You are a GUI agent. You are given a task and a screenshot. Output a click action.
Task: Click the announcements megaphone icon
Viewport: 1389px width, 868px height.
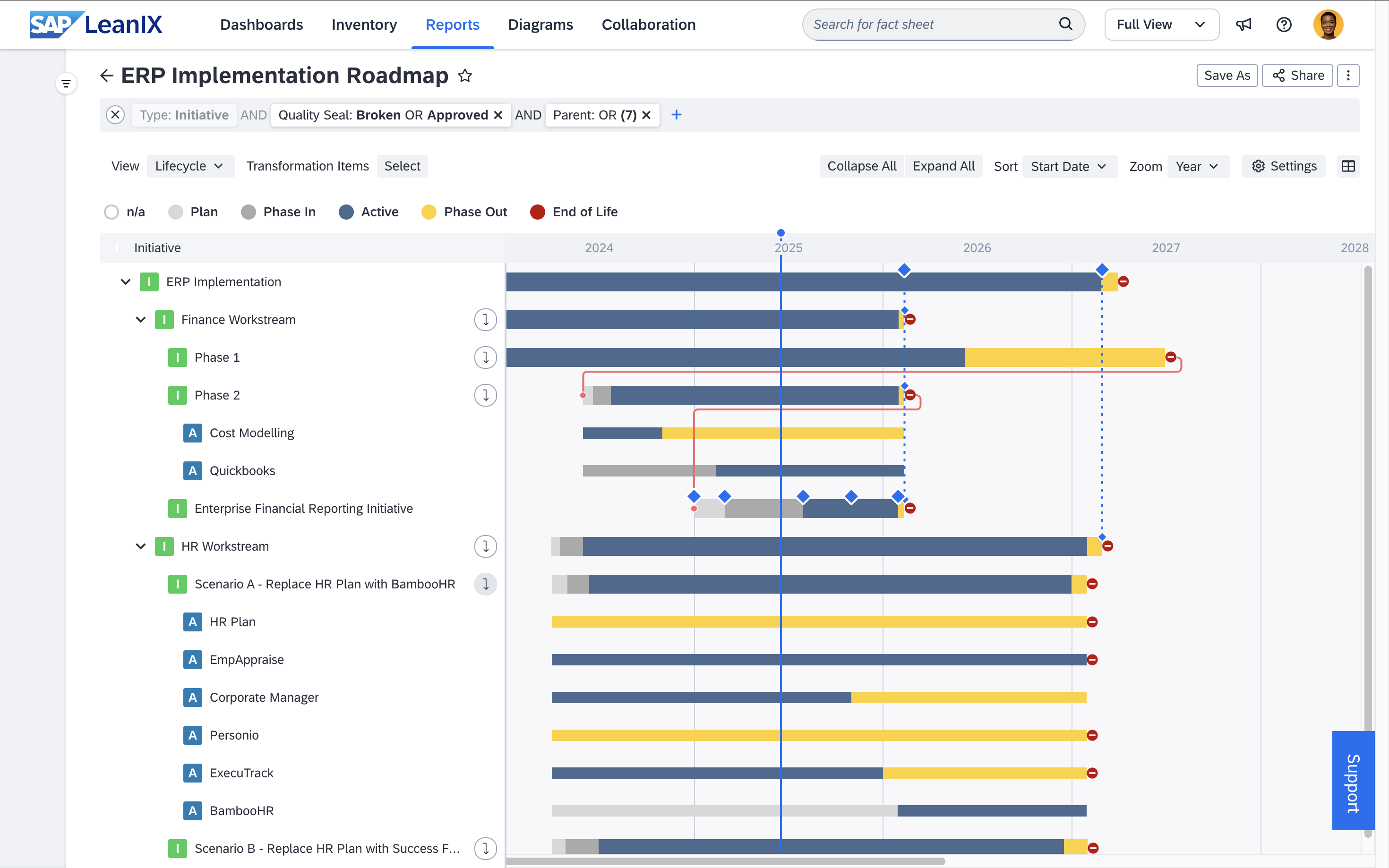click(1243, 25)
